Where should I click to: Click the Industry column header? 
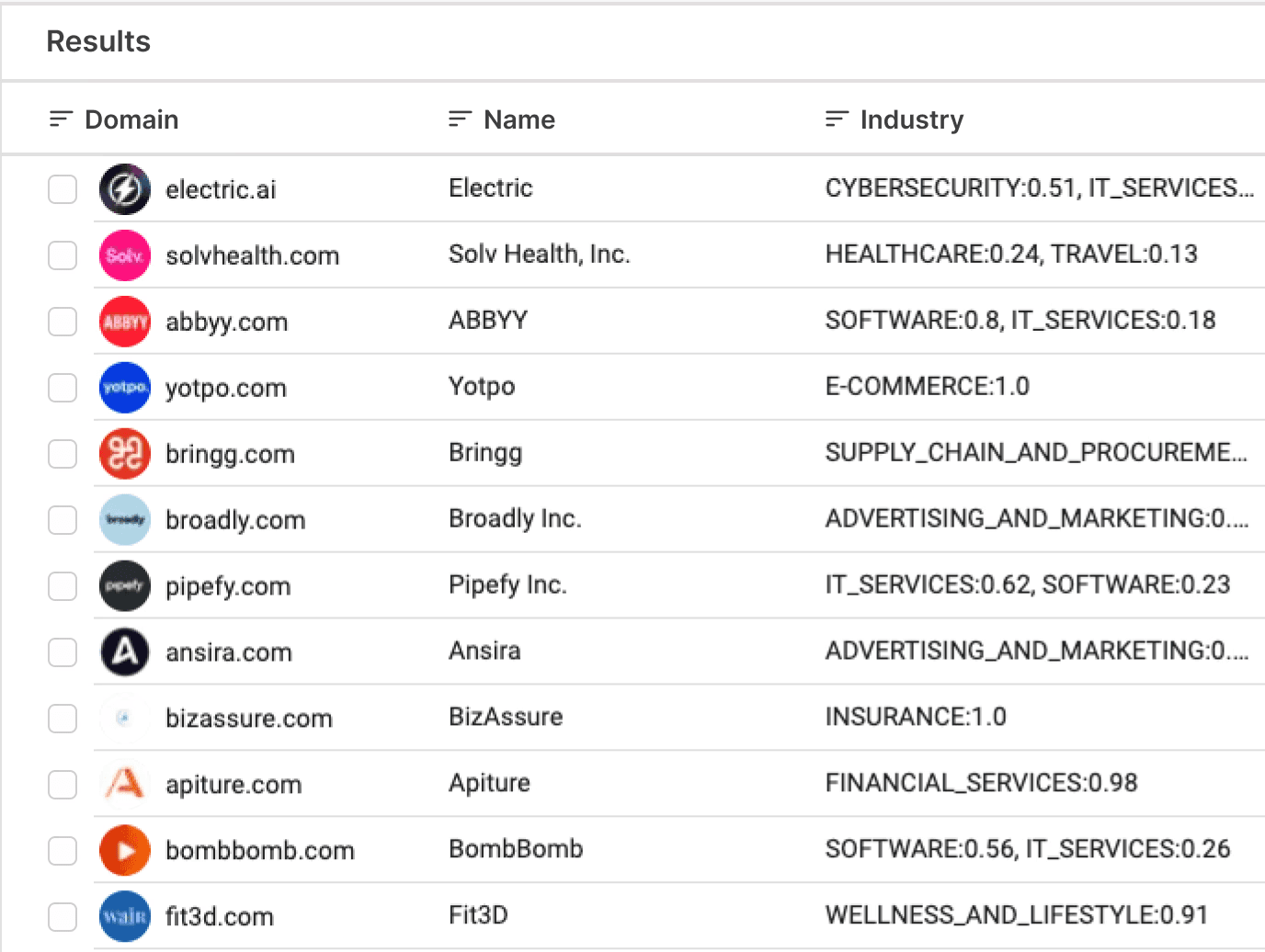coord(912,119)
